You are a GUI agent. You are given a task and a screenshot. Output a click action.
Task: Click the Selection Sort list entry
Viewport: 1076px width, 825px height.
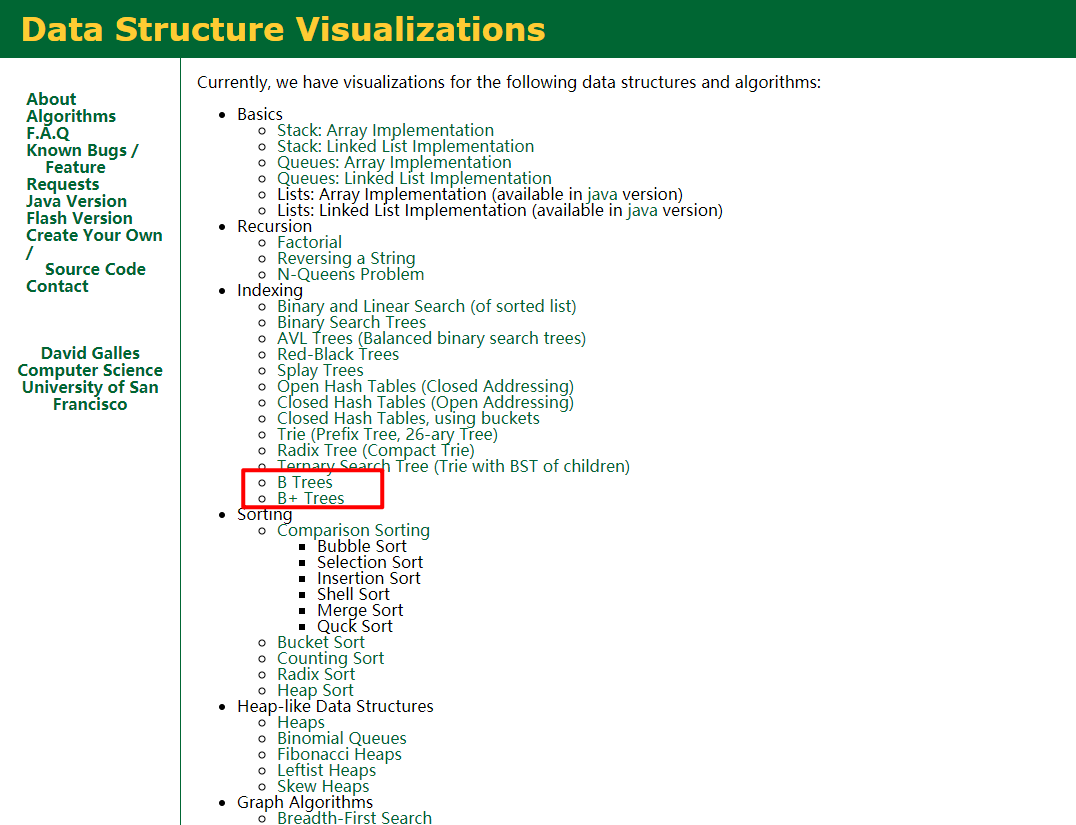point(370,563)
